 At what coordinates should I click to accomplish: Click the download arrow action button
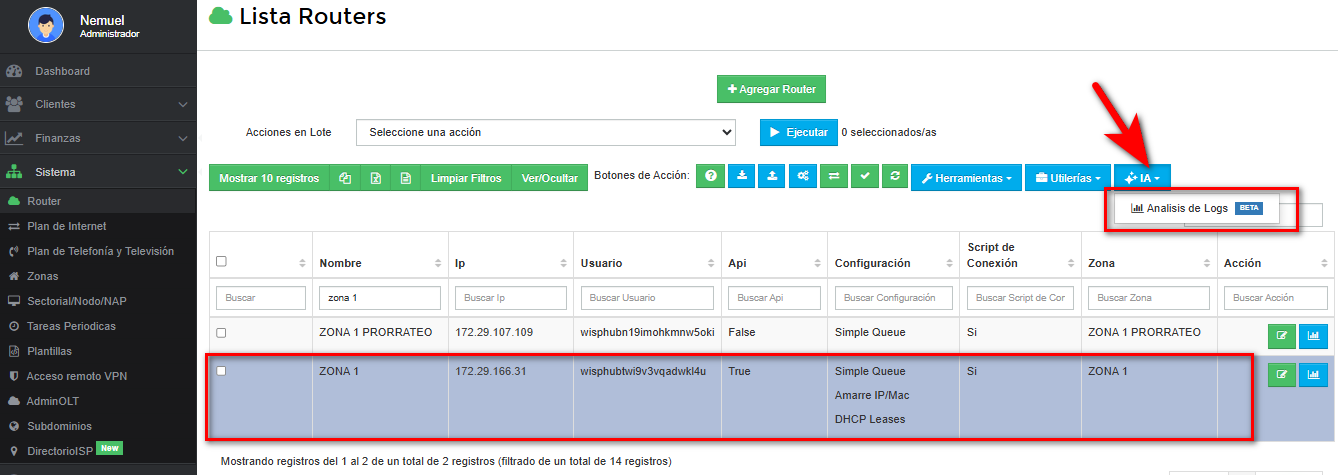pyautogui.click(x=742, y=177)
